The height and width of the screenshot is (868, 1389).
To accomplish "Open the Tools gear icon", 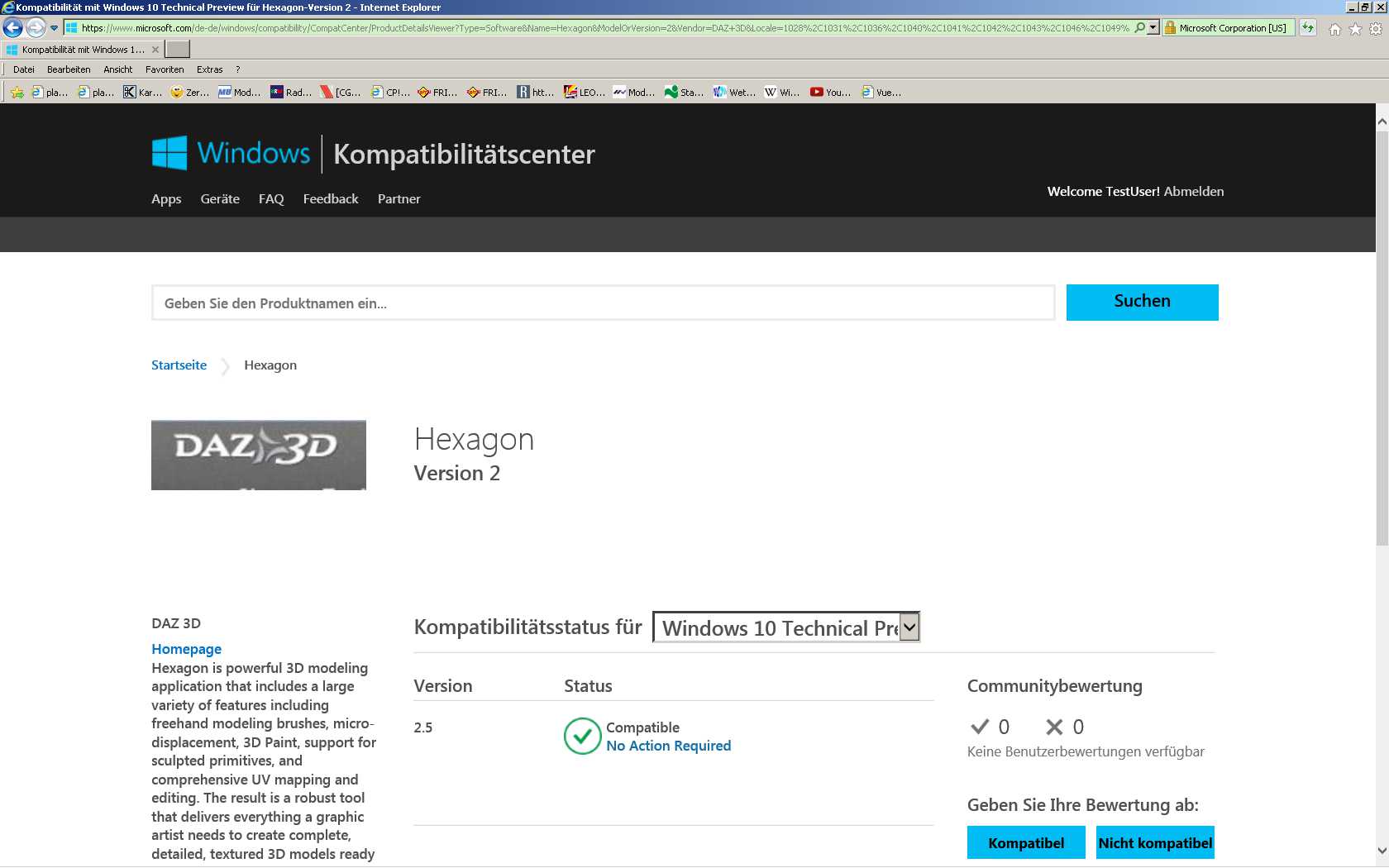I will (x=1376, y=29).
